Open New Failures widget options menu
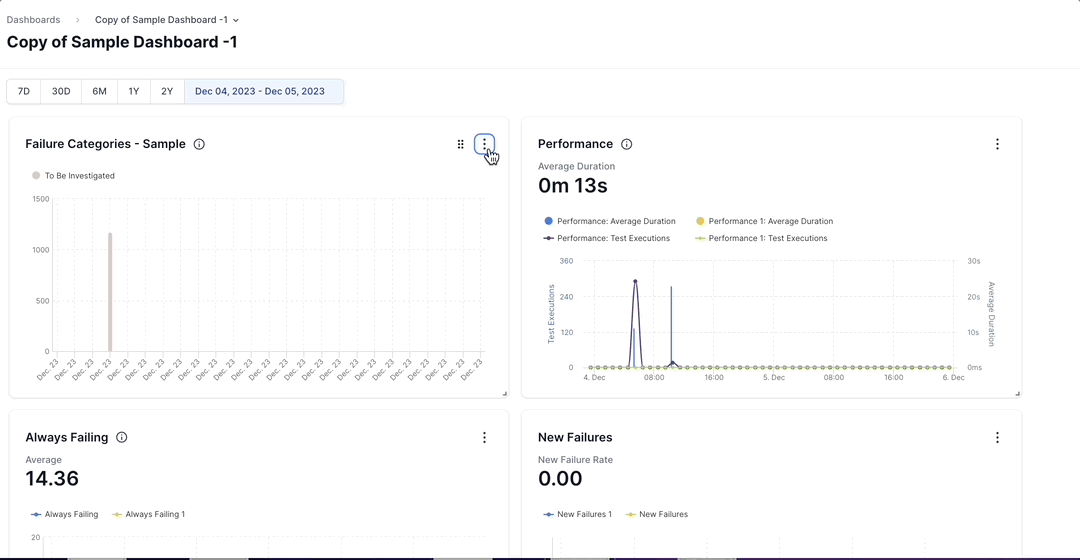 pyautogui.click(x=997, y=437)
